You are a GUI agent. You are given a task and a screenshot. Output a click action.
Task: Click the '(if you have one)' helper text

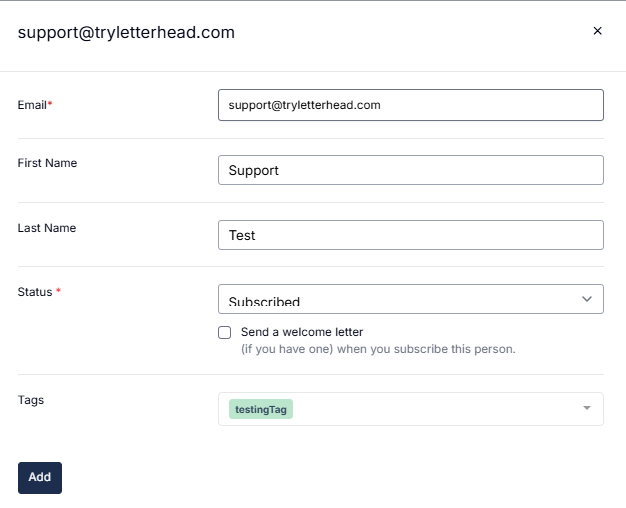378,350
